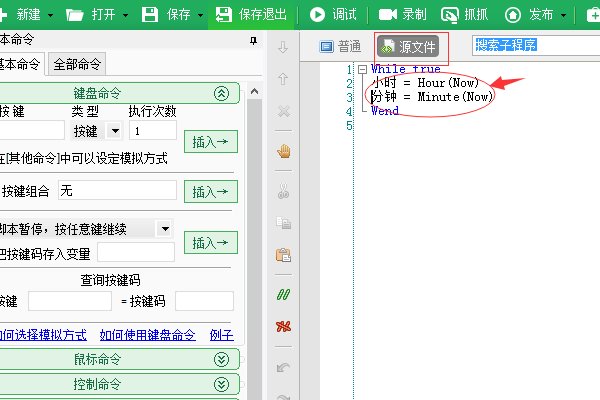The height and width of the screenshot is (400, 600).
Task: Click the undo arrow icon
Action: click(284, 367)
